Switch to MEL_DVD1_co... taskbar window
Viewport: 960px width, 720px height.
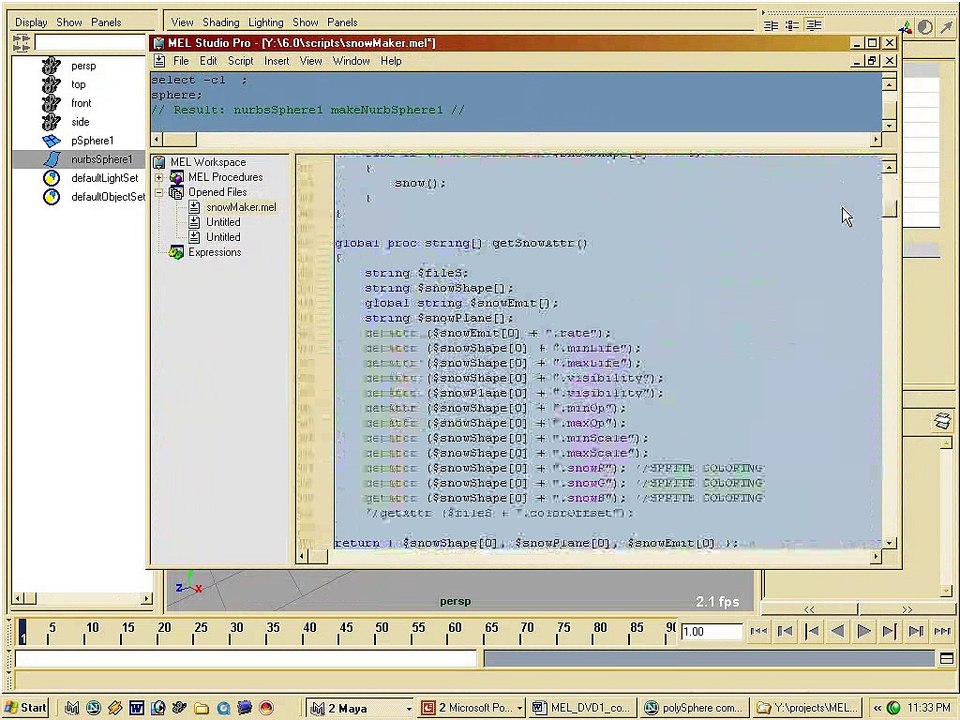point(582,708)
